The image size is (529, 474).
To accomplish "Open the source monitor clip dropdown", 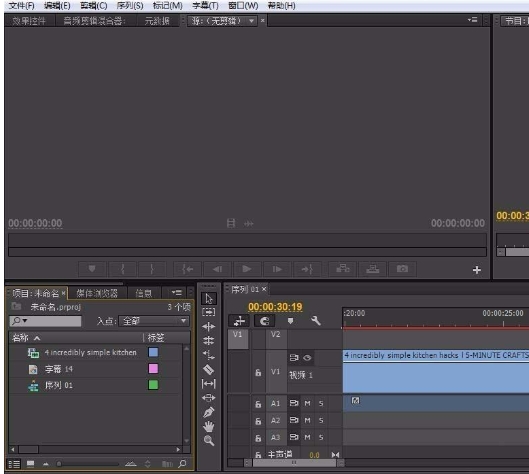I will click(x=222, y=21).
